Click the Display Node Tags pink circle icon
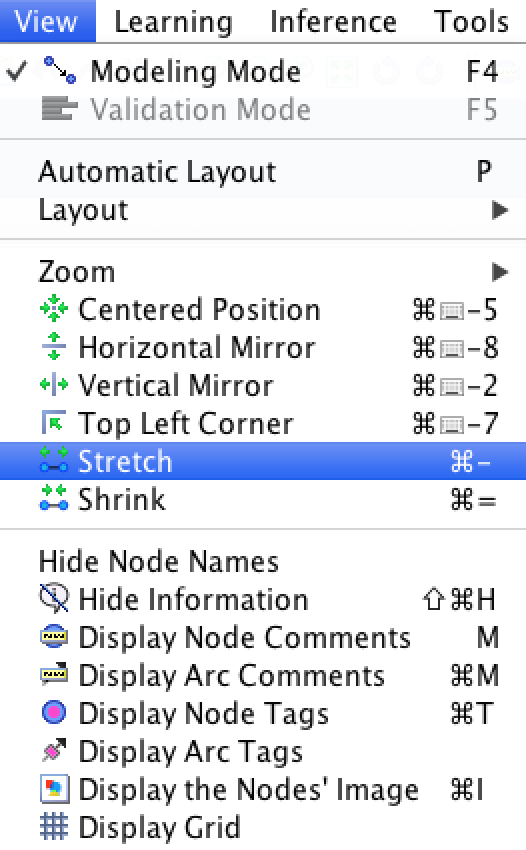The image size is (526, 850). 54,712
